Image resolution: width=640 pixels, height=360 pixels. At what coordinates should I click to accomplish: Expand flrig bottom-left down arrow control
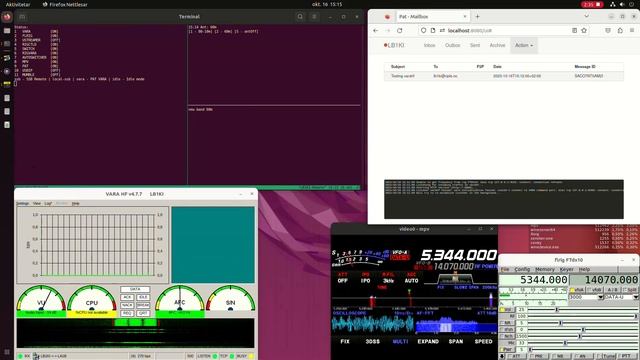(x=502, y=356)
